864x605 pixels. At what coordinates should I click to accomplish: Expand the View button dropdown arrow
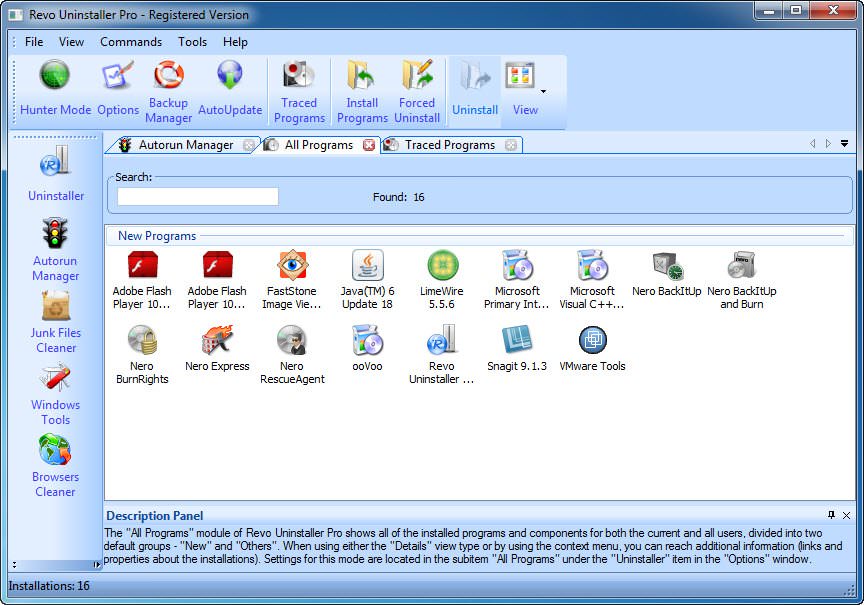pyautogui.click(x=543, y=91)
